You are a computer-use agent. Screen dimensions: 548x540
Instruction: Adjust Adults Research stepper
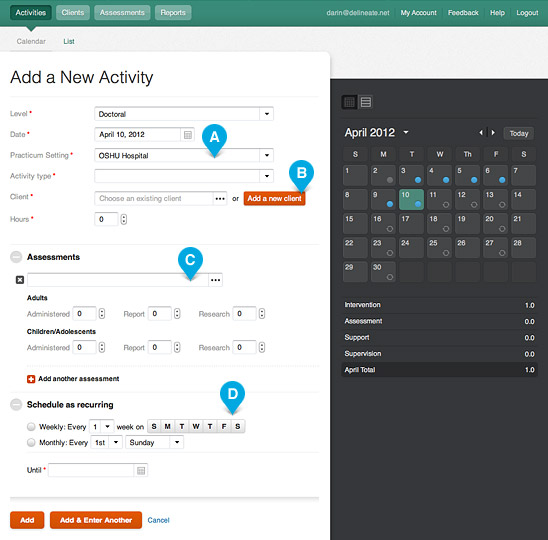[262, 314]
